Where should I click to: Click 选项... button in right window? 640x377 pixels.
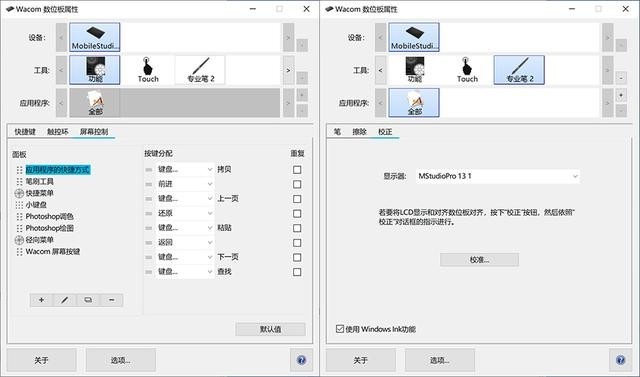coord(440,360)
